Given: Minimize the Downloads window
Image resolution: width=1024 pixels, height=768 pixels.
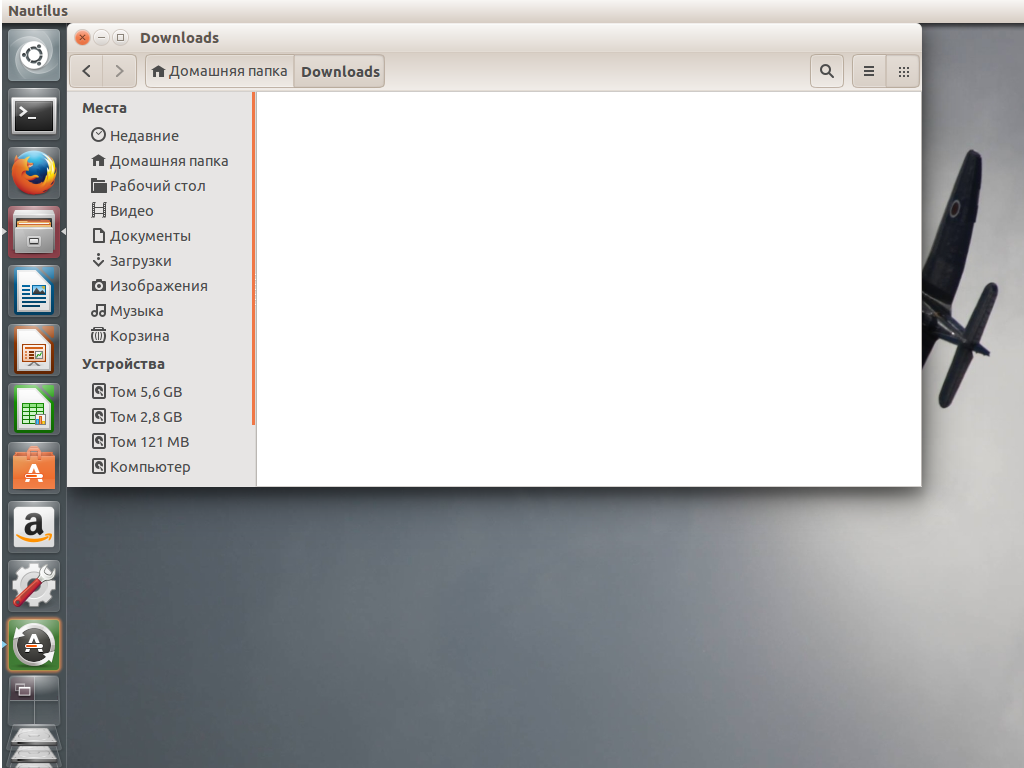Looking at the screenshot, I should click(x=101, y=38).
